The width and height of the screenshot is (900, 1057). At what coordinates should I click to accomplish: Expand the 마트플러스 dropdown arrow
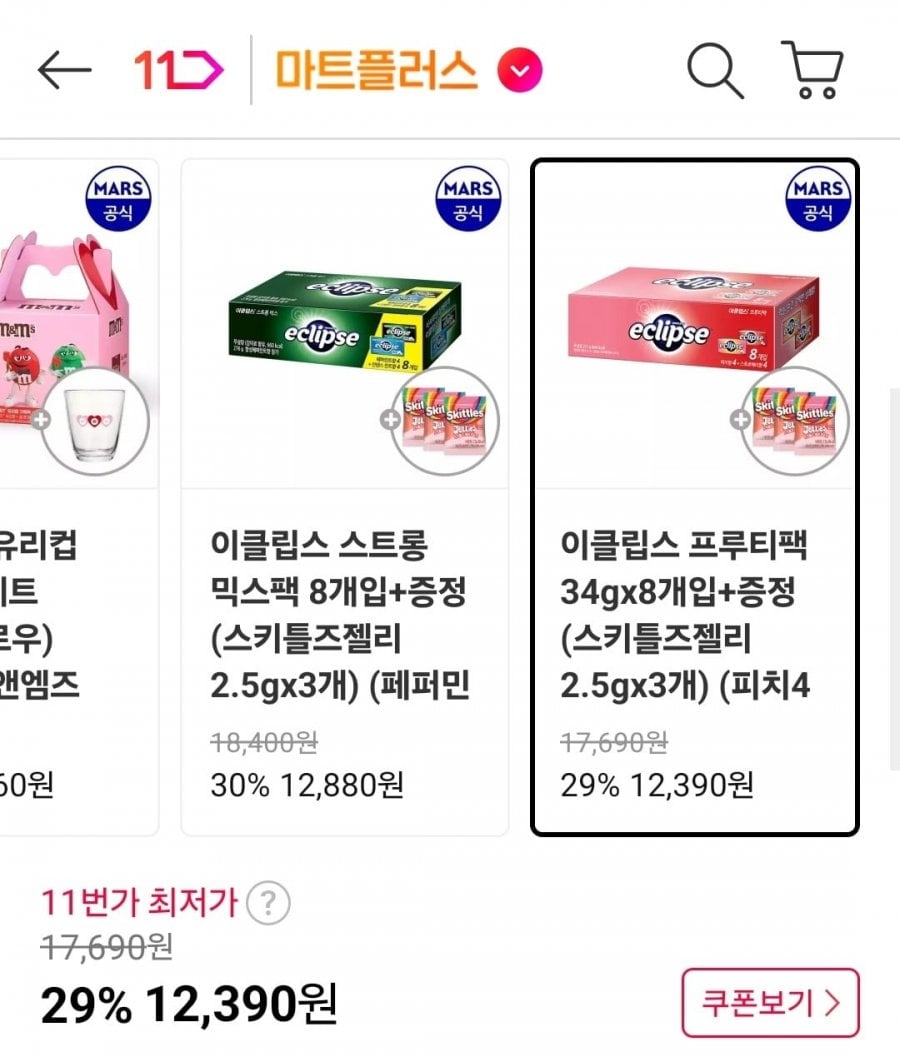click(x=519, y=71)
